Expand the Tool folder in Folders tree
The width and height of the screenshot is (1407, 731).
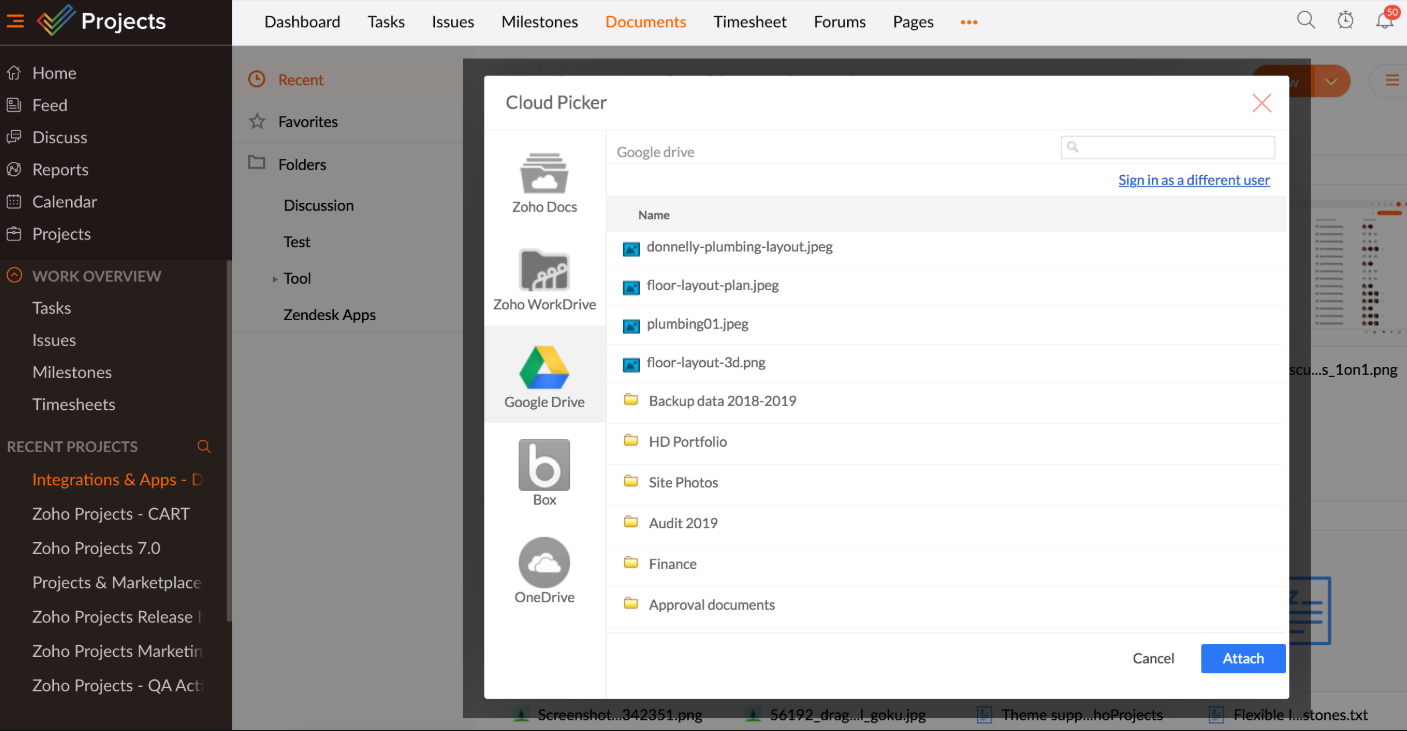tap(275, 279)
